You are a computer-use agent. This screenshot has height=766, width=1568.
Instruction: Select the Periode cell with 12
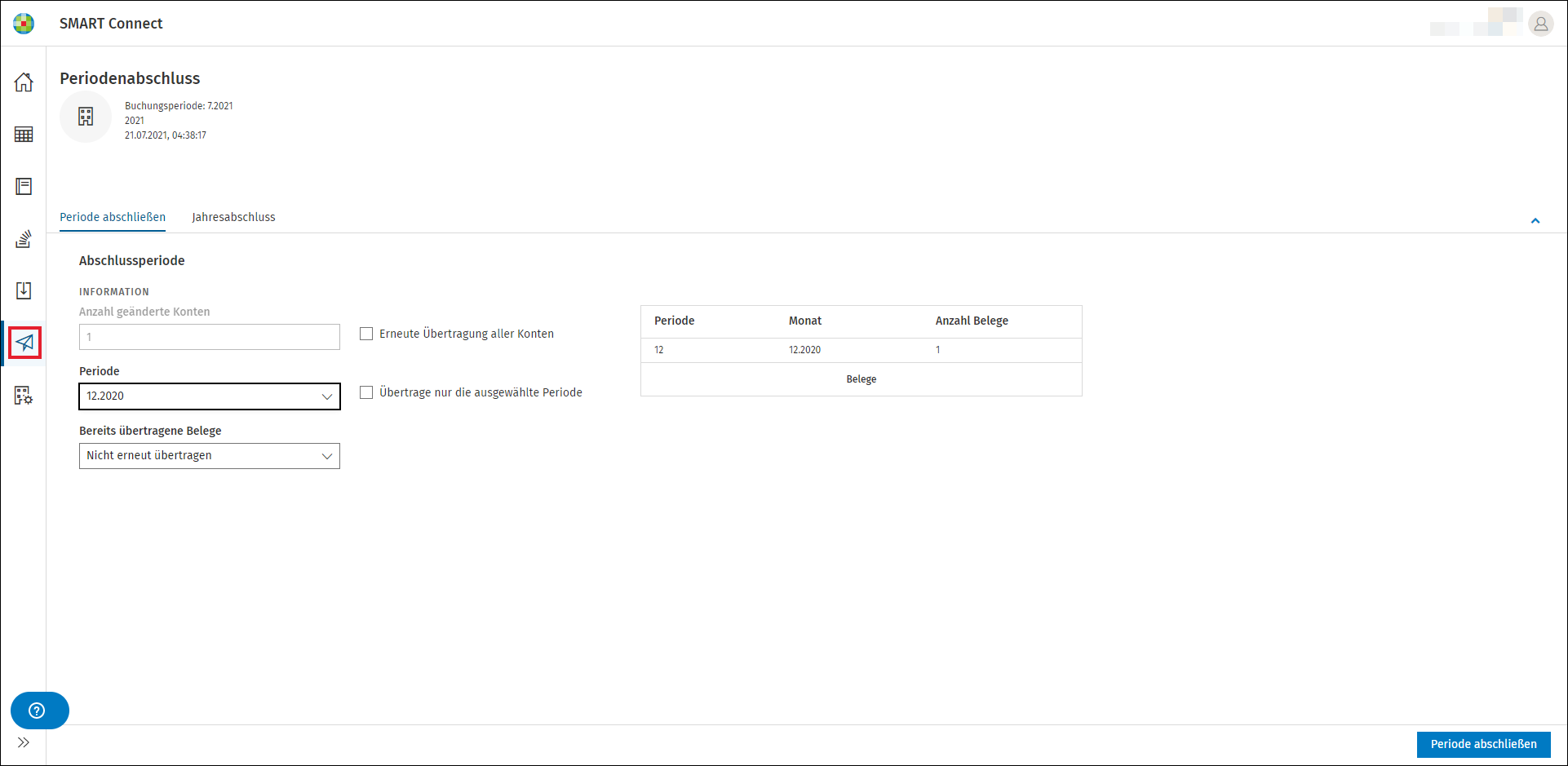click(x=658, y=350)
